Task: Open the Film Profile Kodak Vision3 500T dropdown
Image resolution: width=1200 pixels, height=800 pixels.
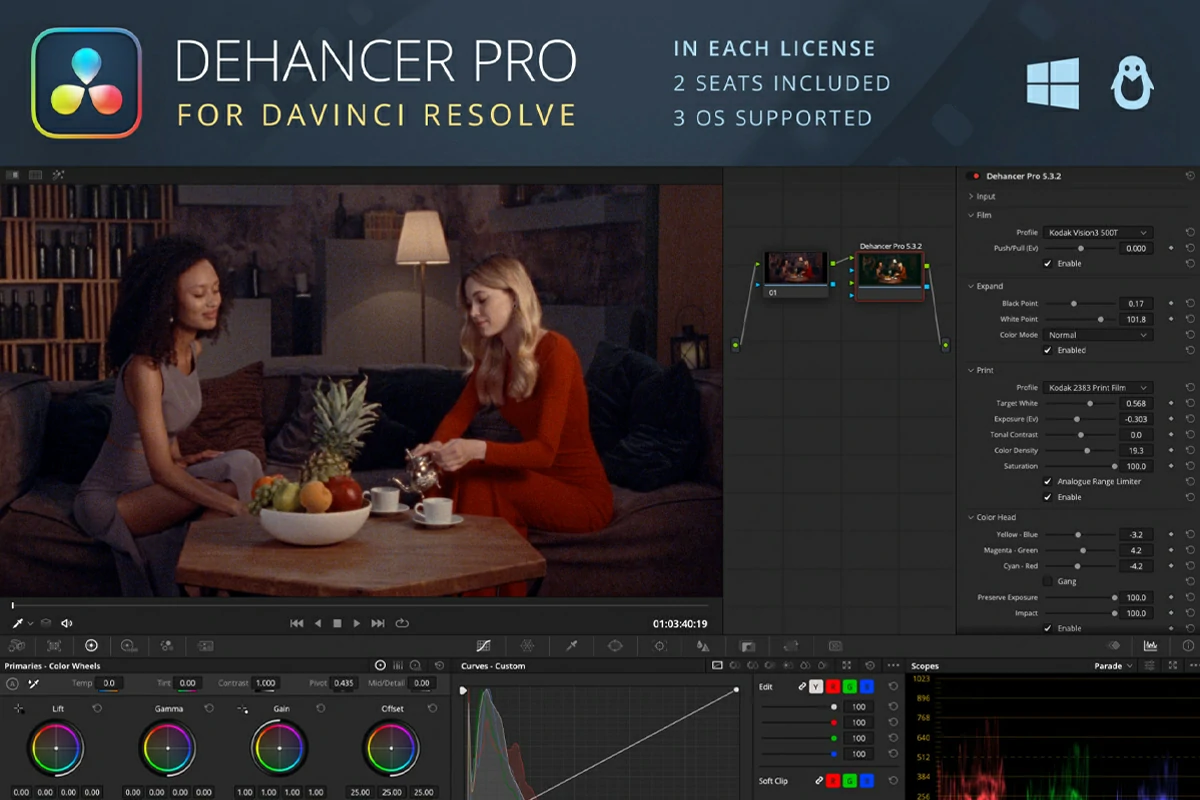Action: click(1098, 232)
